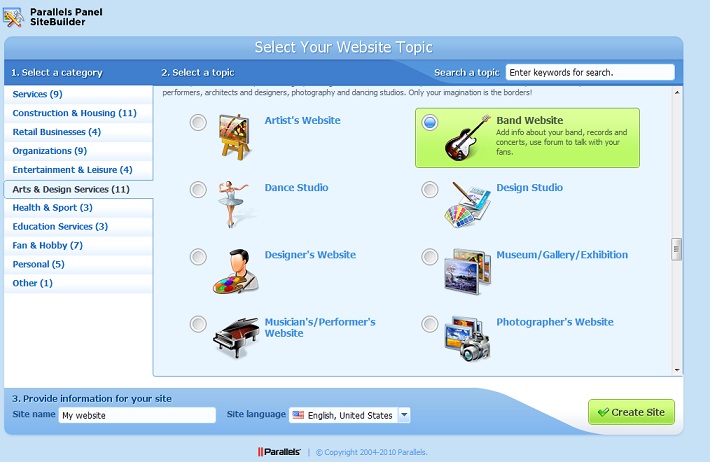
Task: Click the Dance Studio ballerina icon
Action: 236,203
